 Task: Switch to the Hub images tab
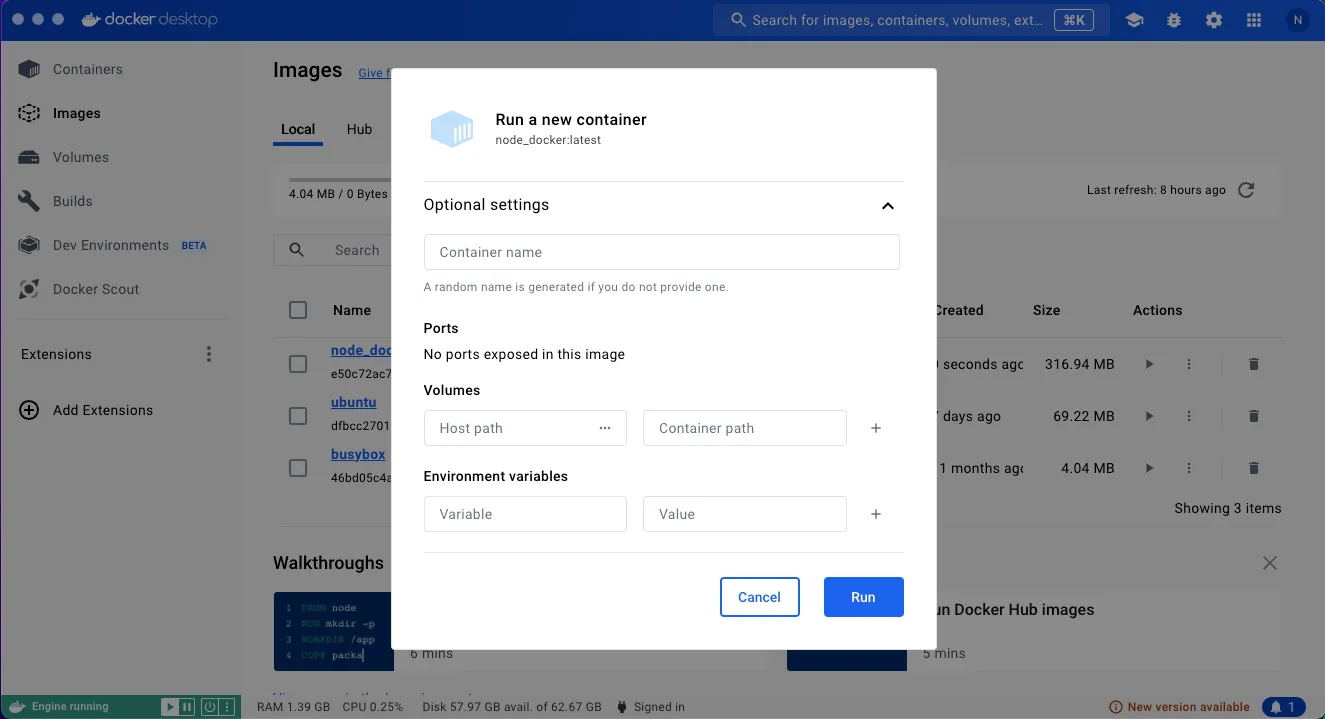tap(359, 129)
